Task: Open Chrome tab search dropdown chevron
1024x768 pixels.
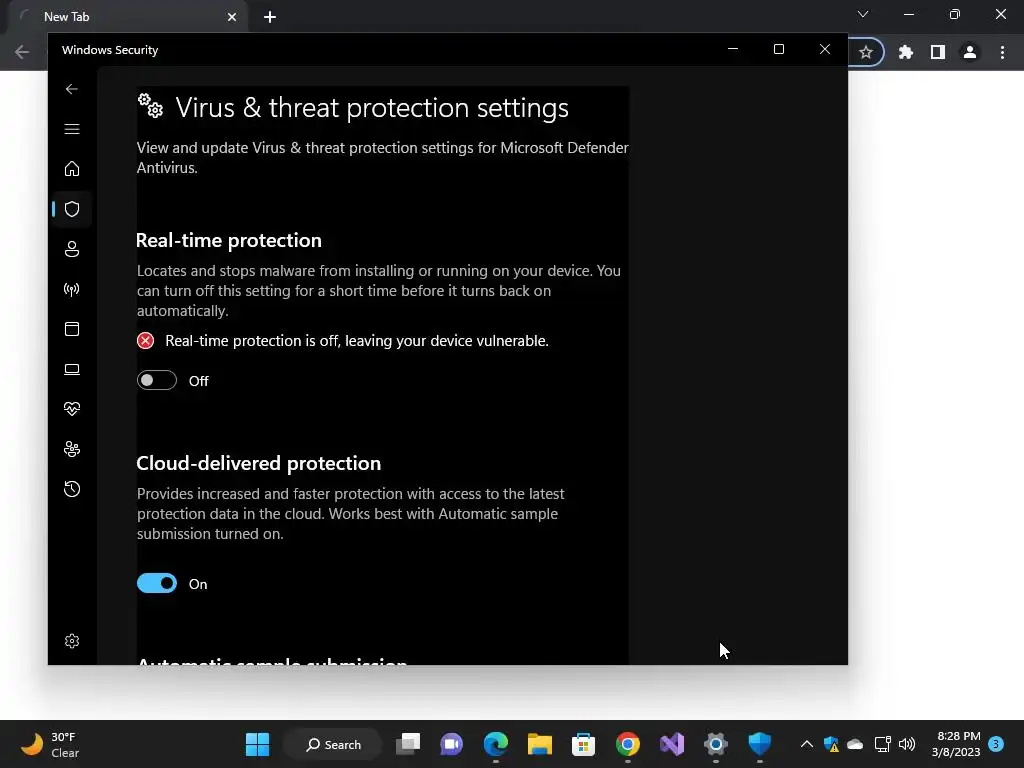Action: pyautogui.click(x=863, y=14)
